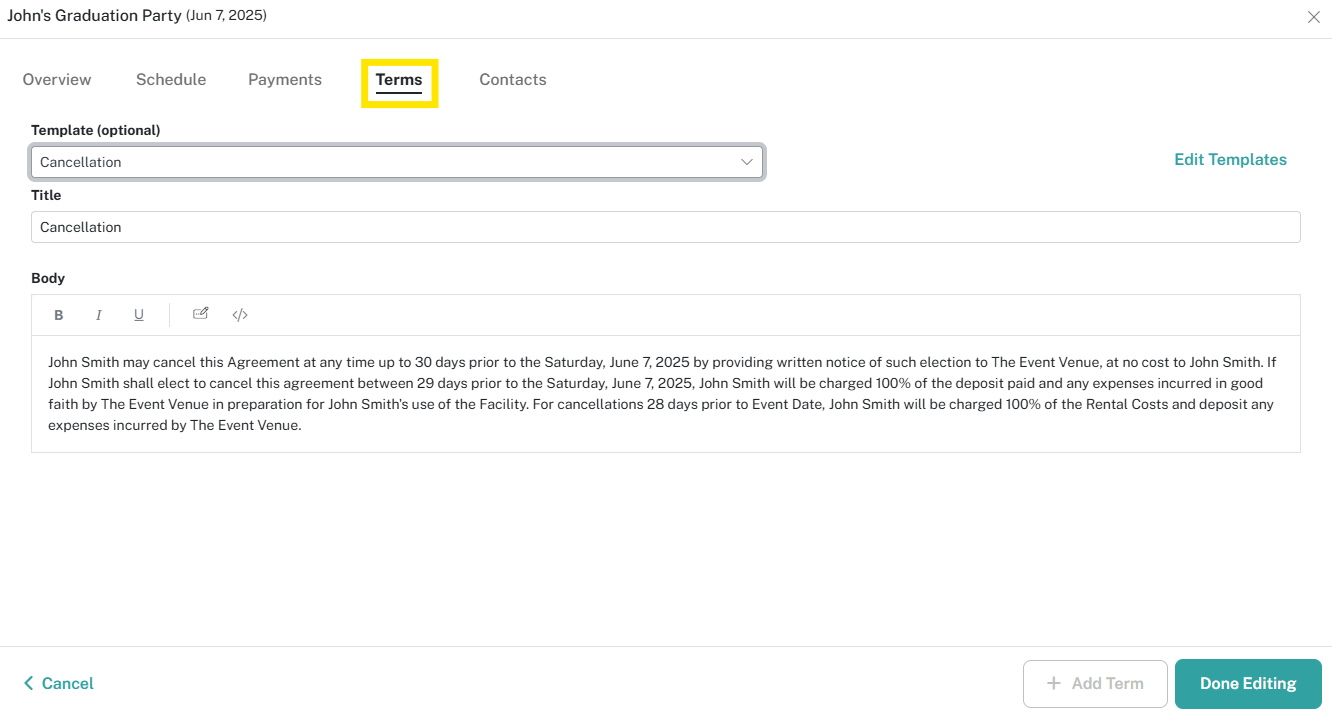The width and height of the screenshot is (1332, 719).
Task: Select the Terms tab
Action: [x=399, y=80]
